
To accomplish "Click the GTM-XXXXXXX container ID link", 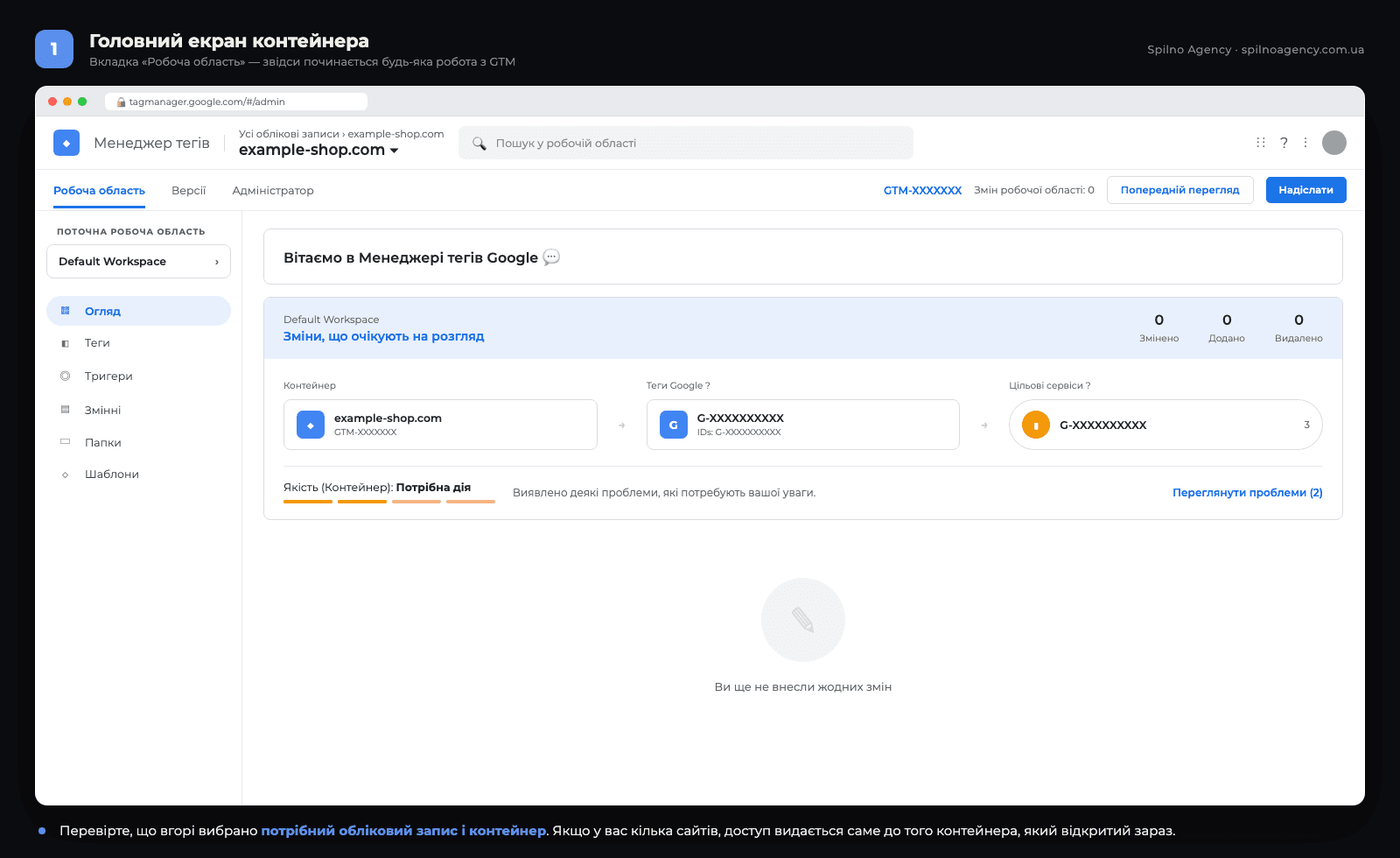I will coord(922,190).
